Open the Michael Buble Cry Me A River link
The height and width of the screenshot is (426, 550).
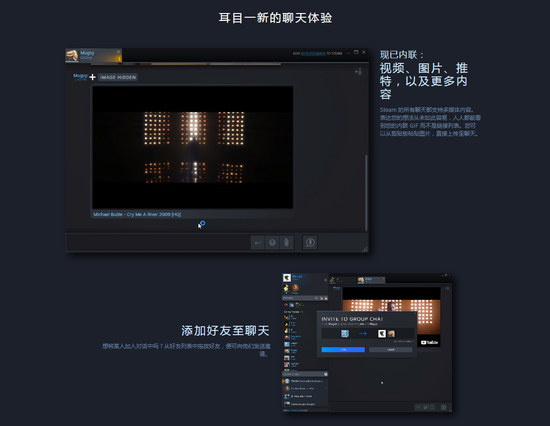click(x=137, y=214)
